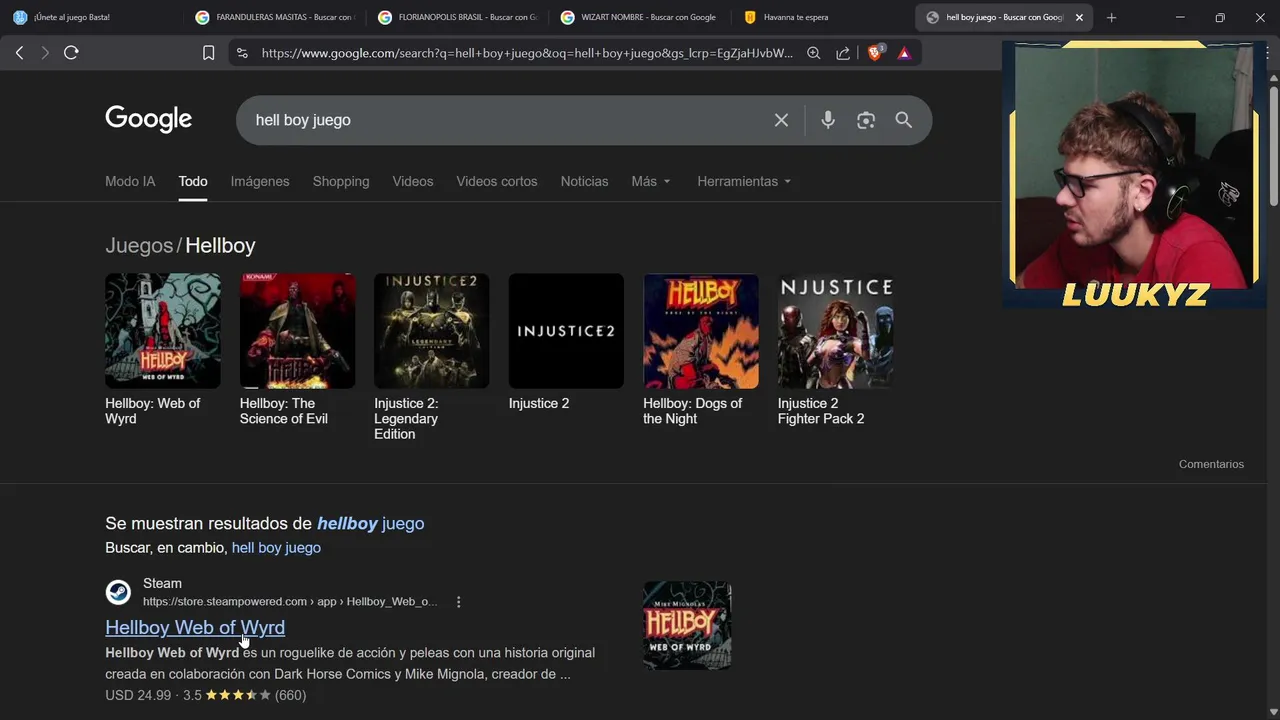Switch to the 'Havanna te espera' tab
The width and height of the screenshot is (1280, 720).
[x=822, y=17]
